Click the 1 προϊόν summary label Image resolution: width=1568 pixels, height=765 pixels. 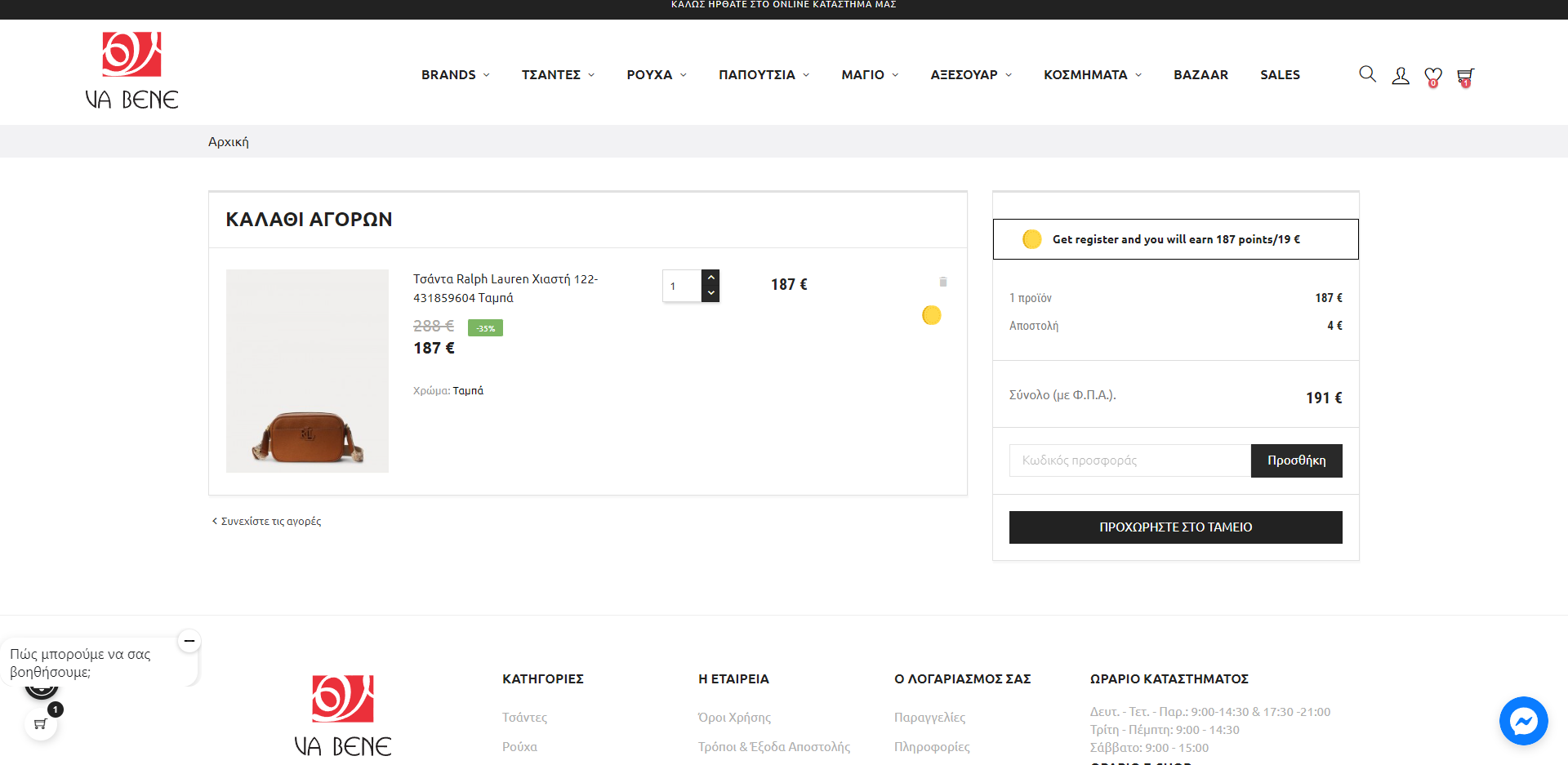pos(1031,298)
